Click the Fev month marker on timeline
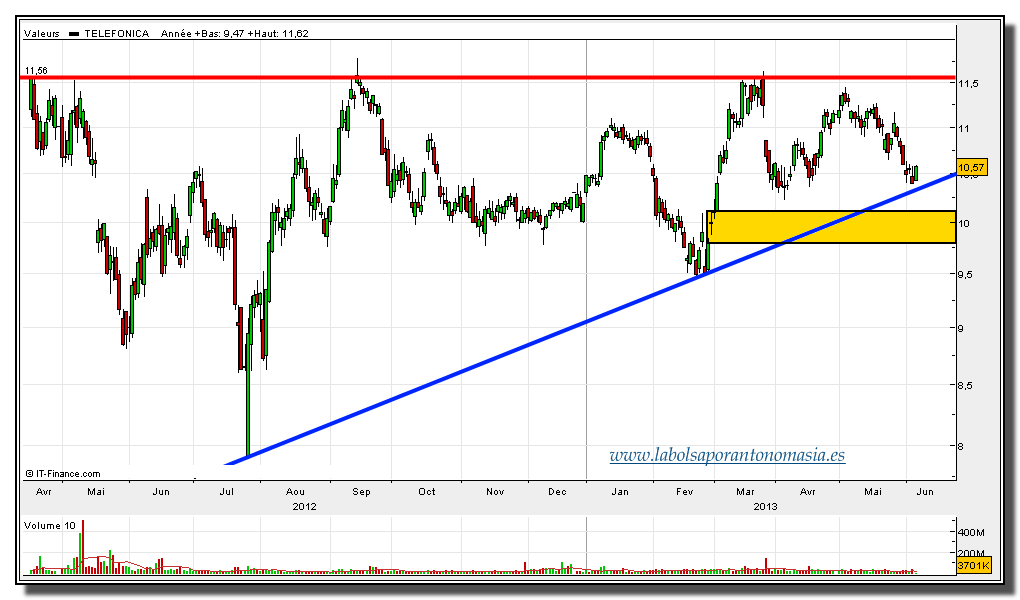Viewport: 1020px width, 600px height. (x=685, y=492)
